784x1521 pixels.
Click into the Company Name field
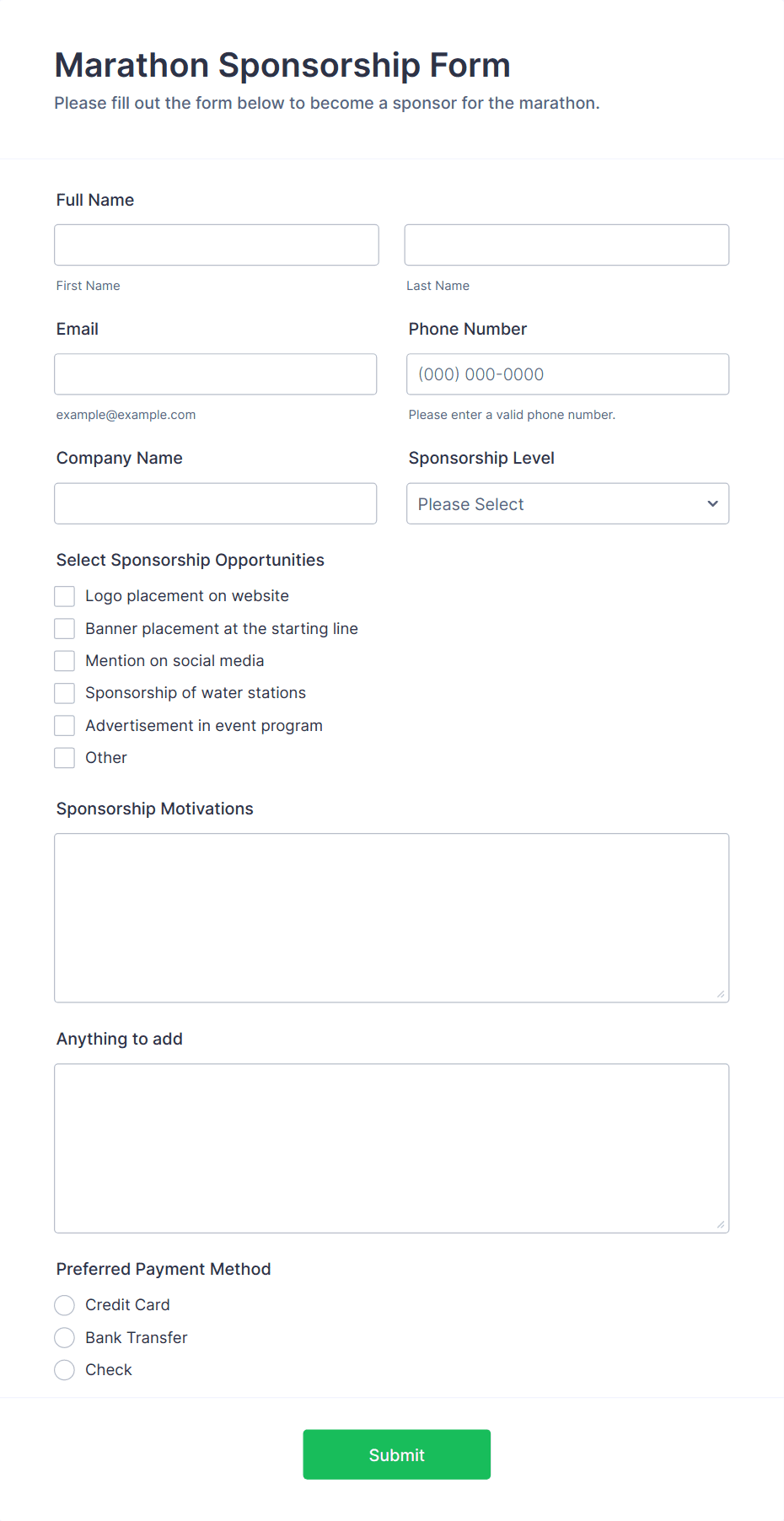[x=215, y=503]
